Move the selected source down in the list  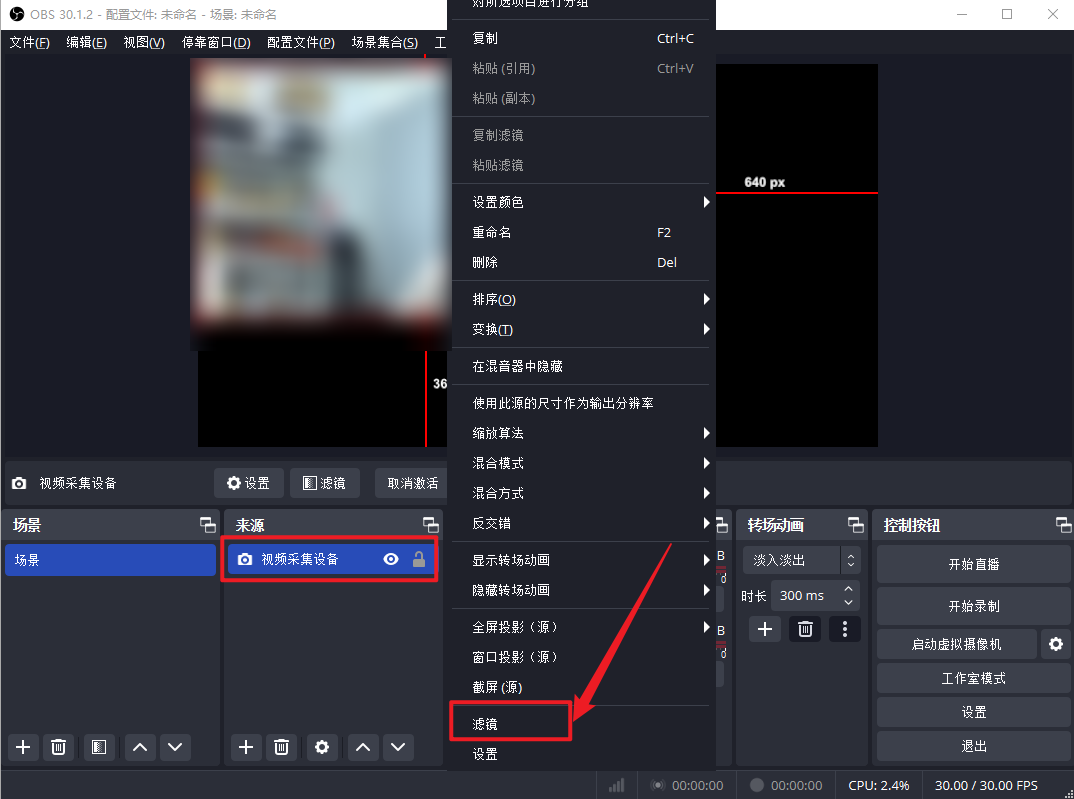(x=399, y=746)
